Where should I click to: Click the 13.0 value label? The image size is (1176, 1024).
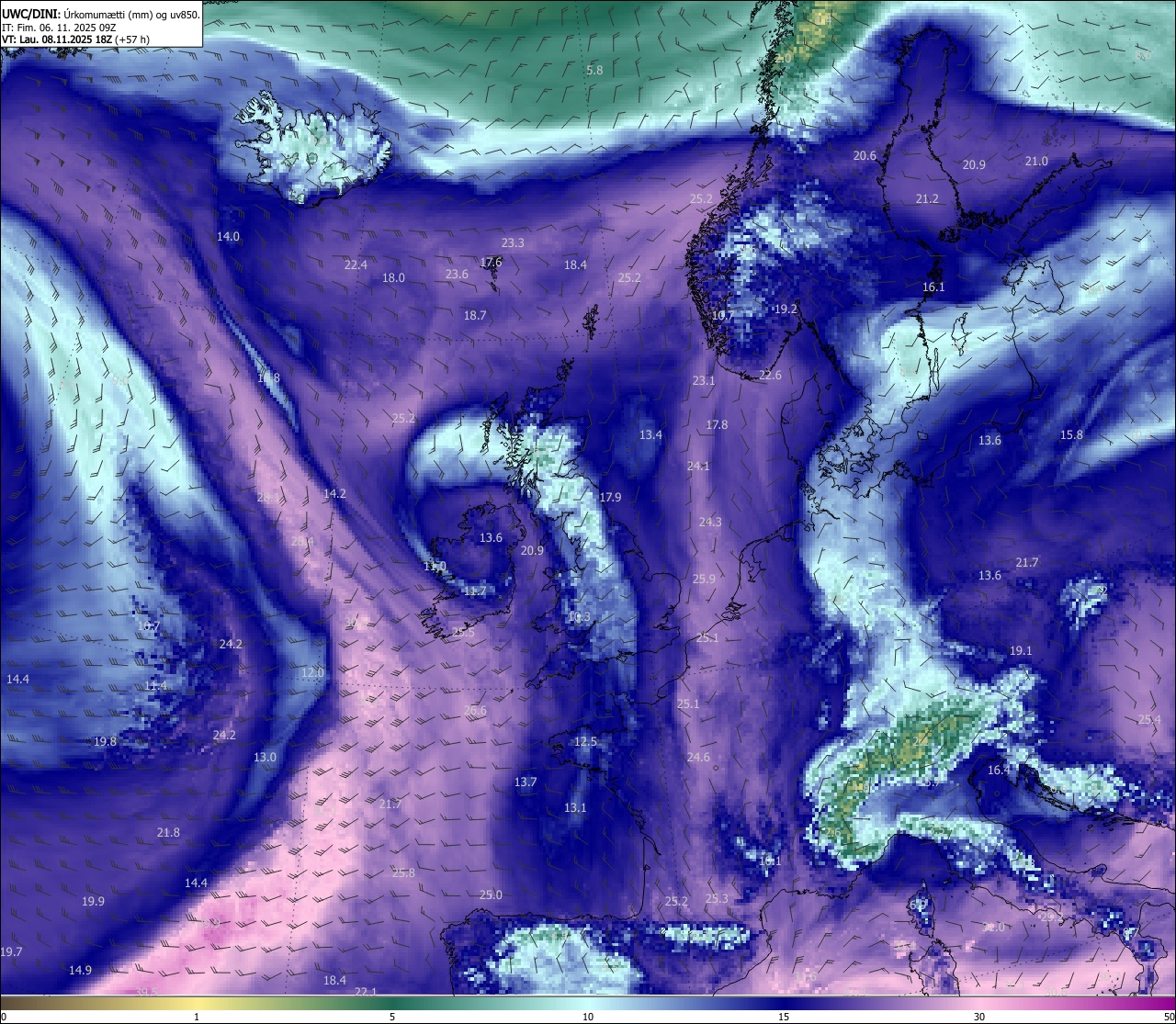click(x=265, y=758)
